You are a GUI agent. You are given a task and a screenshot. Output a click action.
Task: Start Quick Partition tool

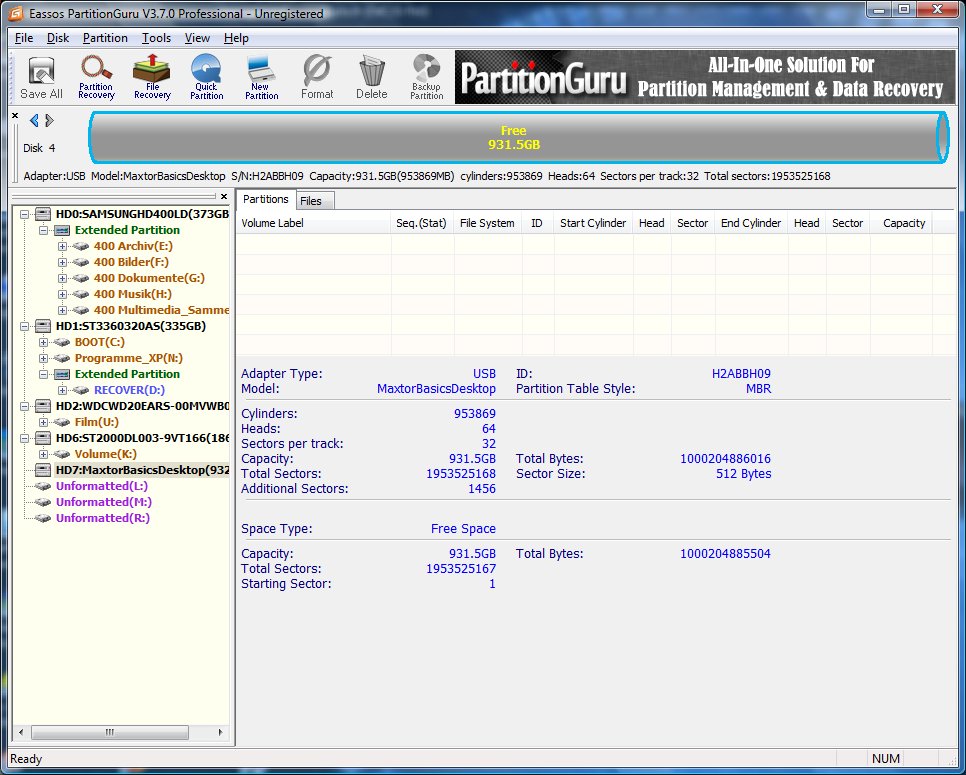[206, 78]
